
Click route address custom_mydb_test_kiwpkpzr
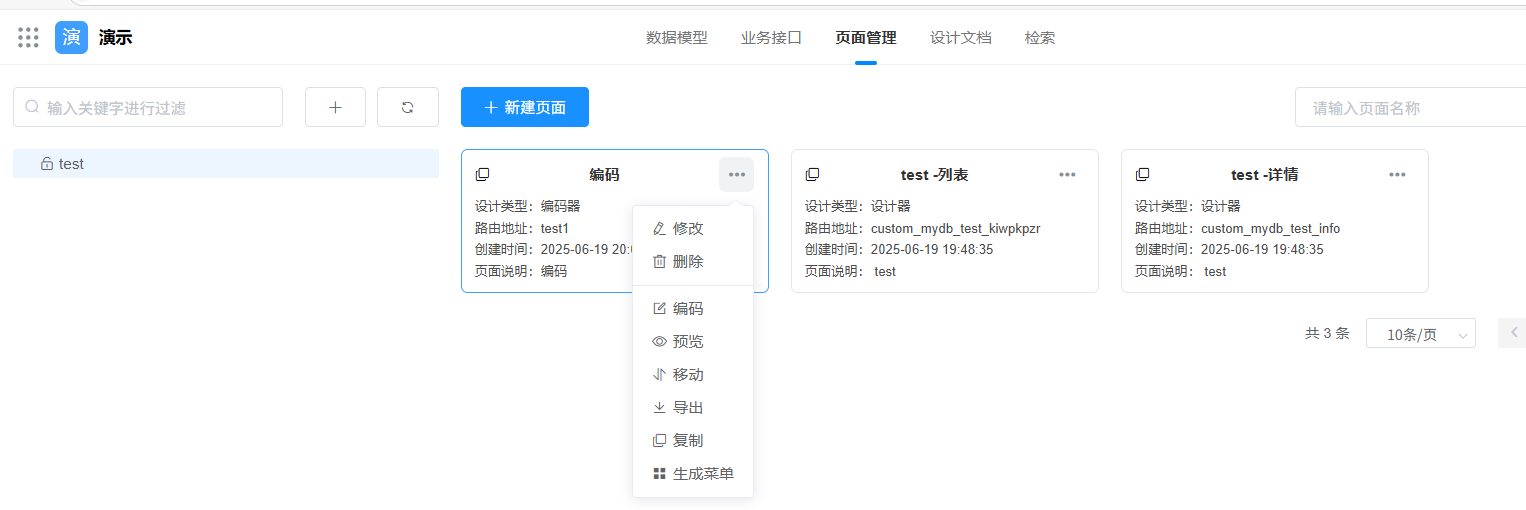pos(956,228)
